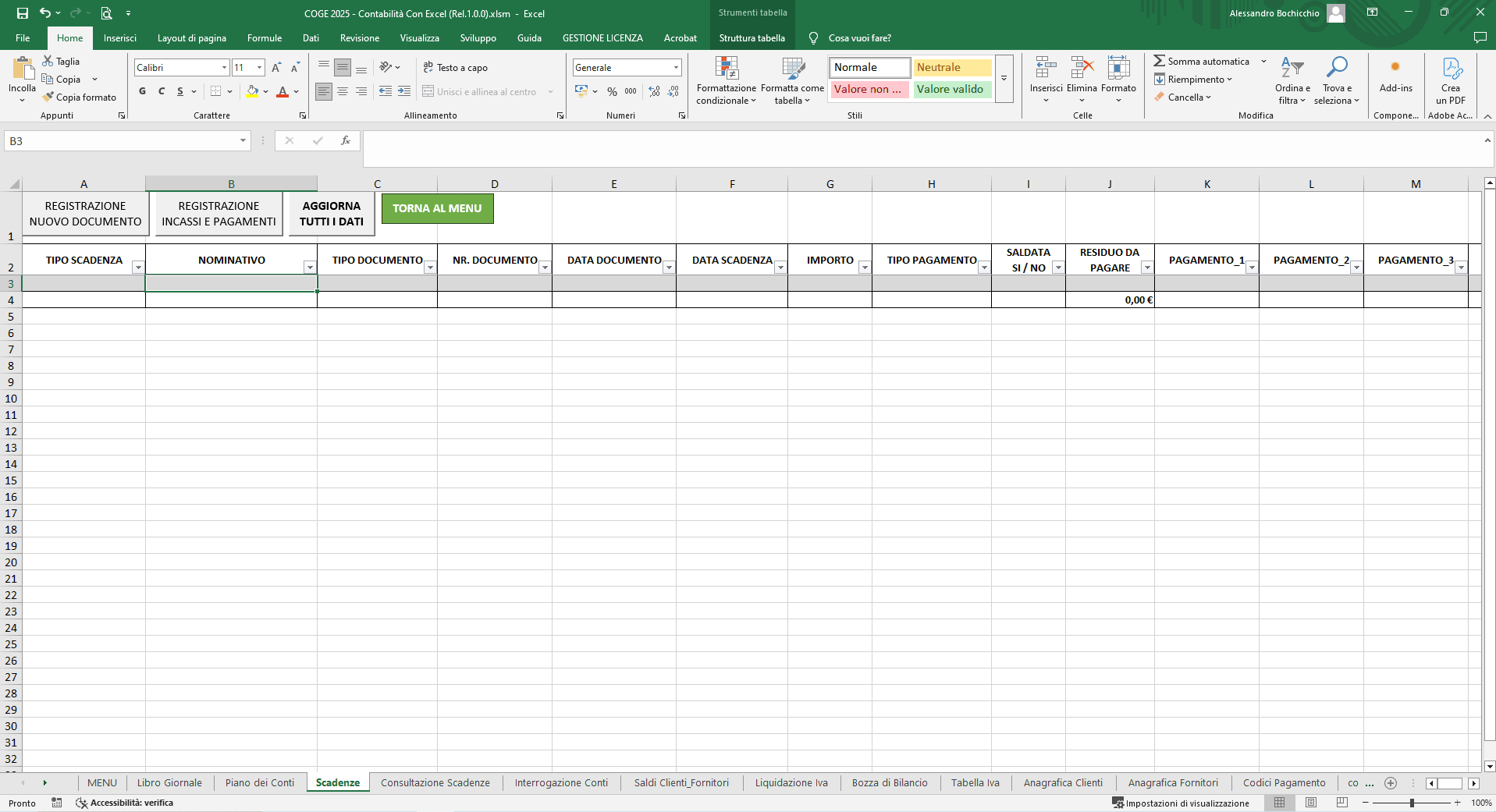Open the NOMINATIVO filter dropdown
Image resolution: width=1496 pixels, height=812 pixels.
tap(310, 268)
